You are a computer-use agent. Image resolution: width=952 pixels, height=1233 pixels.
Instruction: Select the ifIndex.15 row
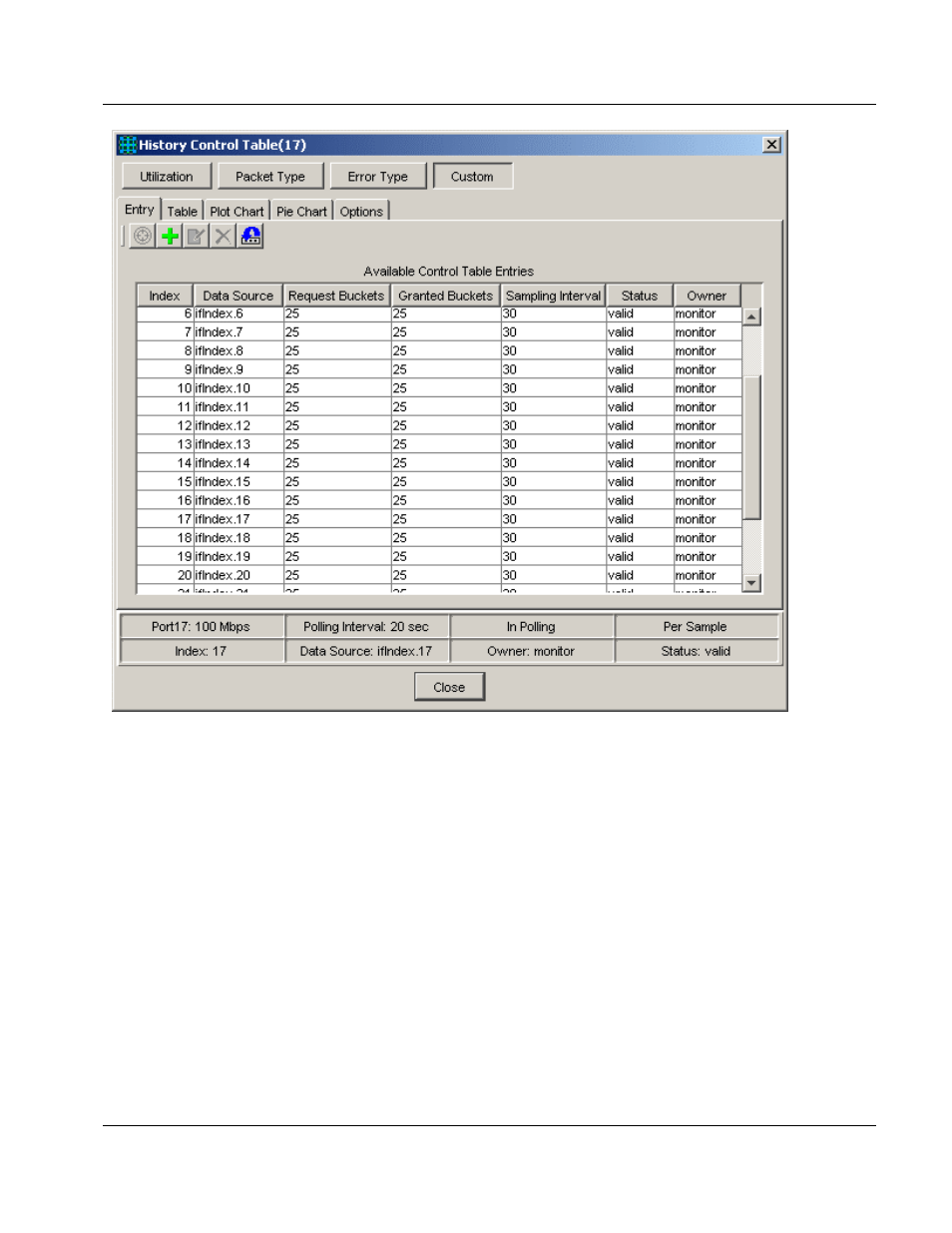439,481
